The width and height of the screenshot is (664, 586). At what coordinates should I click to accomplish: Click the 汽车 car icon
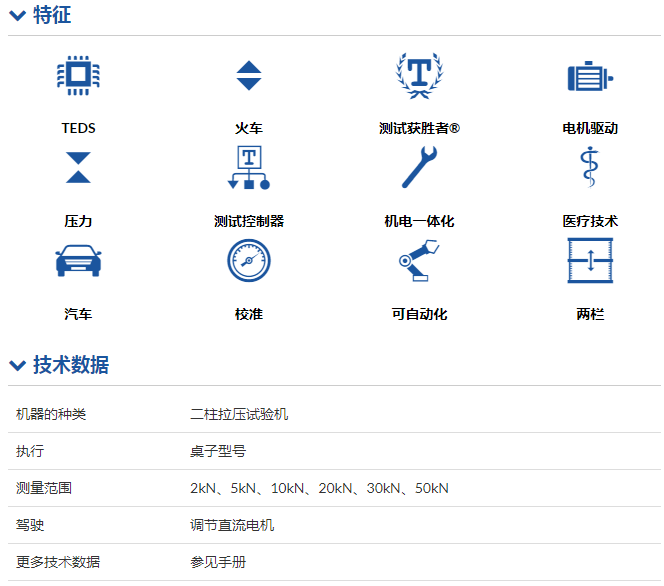coord(78,261)
